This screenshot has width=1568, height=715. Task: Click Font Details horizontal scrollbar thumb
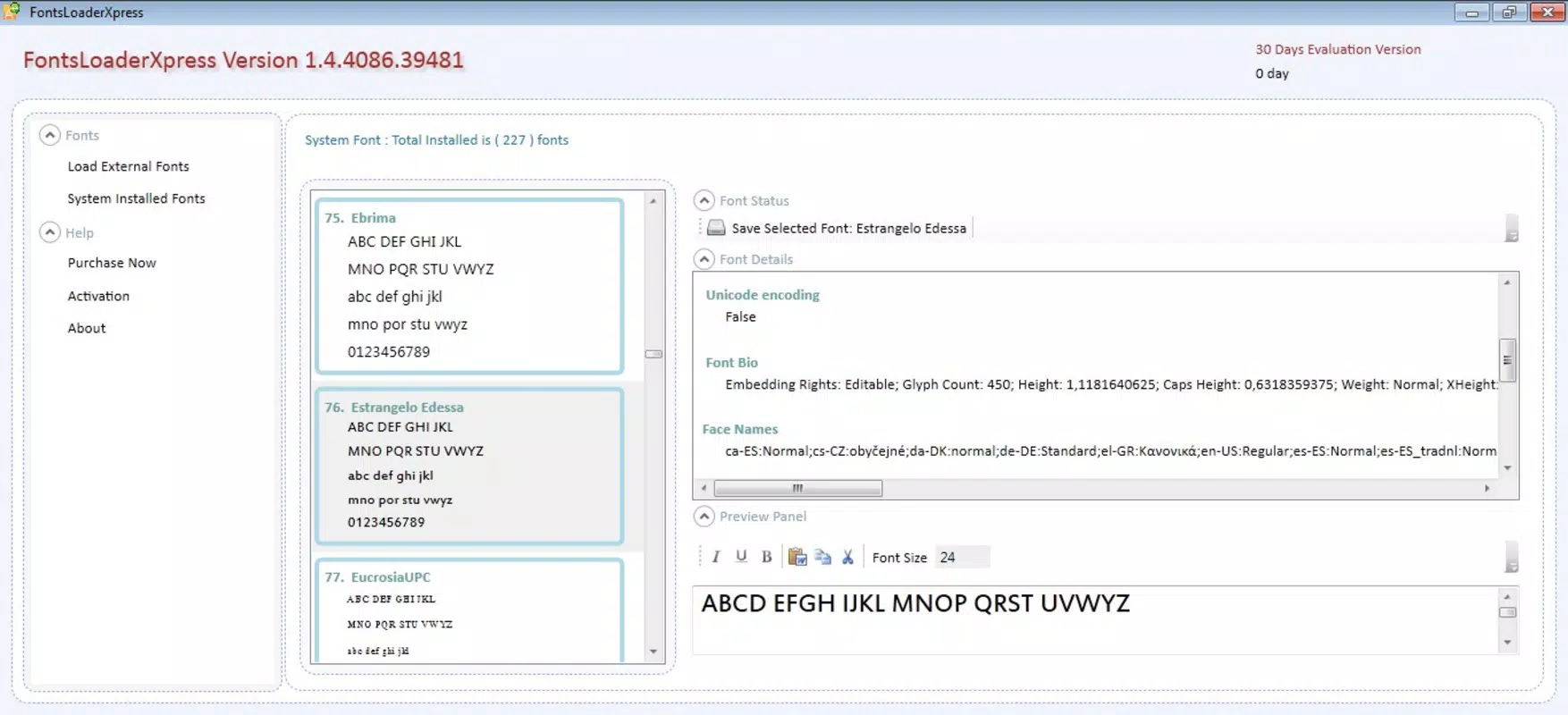click(x=797, y=488)
